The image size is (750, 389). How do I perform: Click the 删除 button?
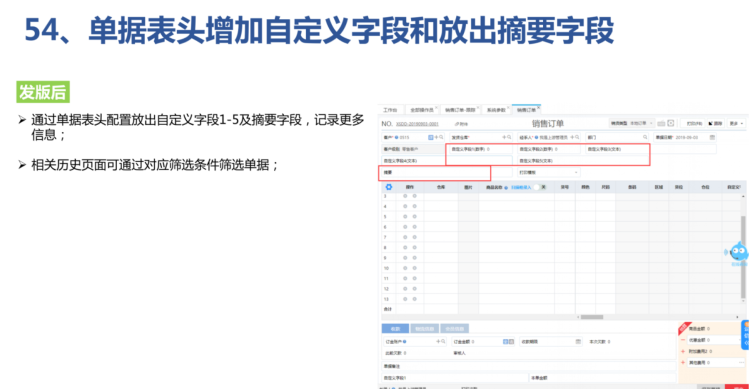716,123
